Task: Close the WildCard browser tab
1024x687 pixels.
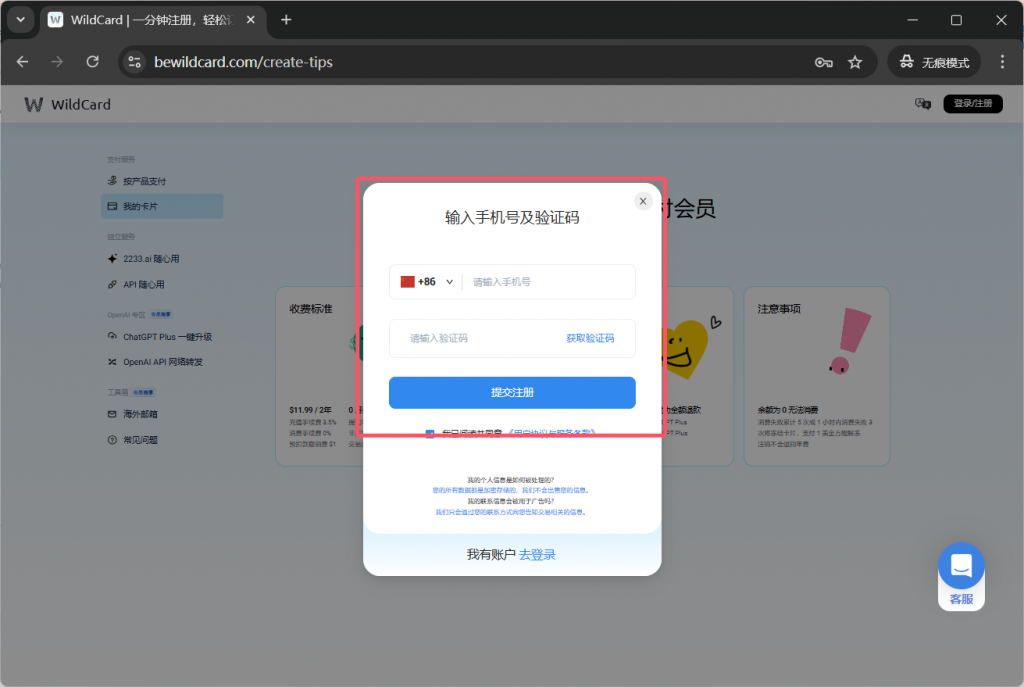Action: point(250,20)
